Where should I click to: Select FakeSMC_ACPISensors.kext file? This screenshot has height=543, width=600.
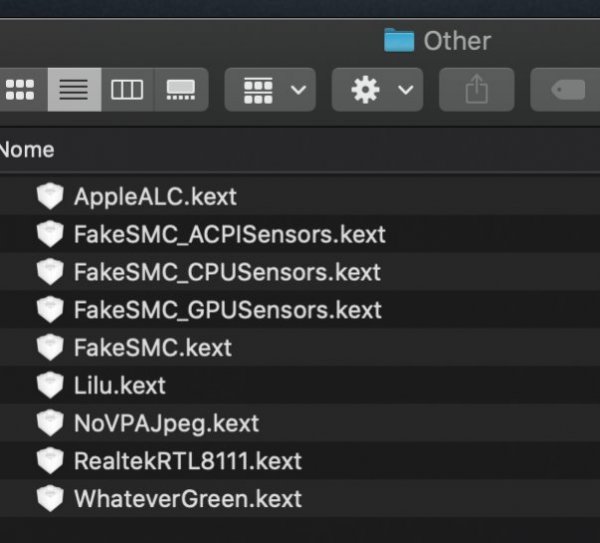pos(229,234)
